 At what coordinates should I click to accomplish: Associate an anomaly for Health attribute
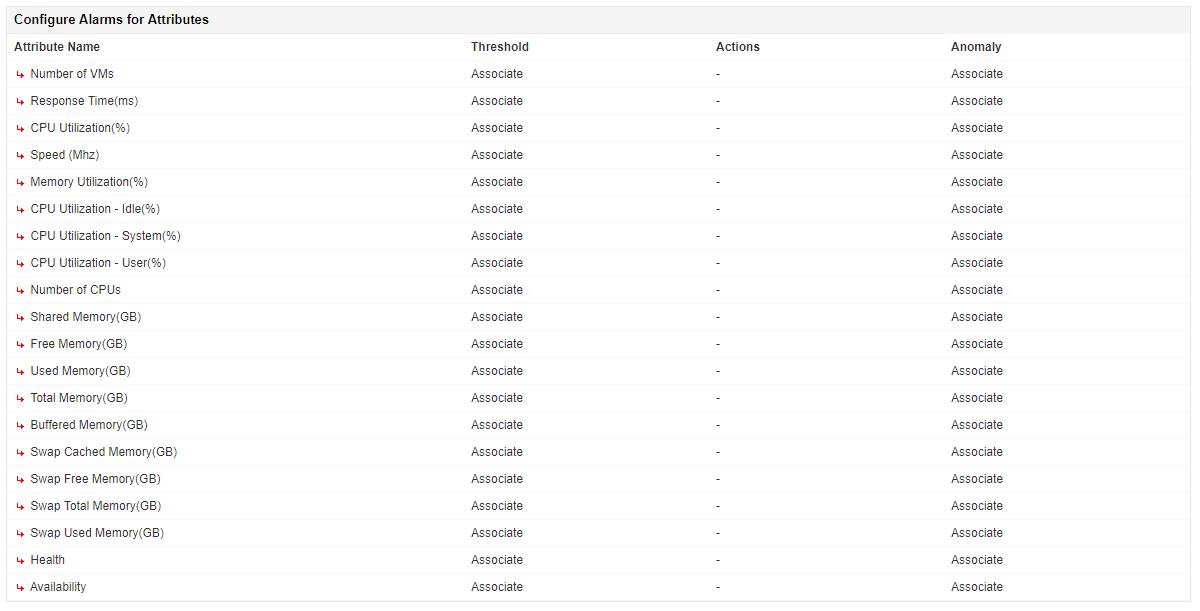(976, 560)
